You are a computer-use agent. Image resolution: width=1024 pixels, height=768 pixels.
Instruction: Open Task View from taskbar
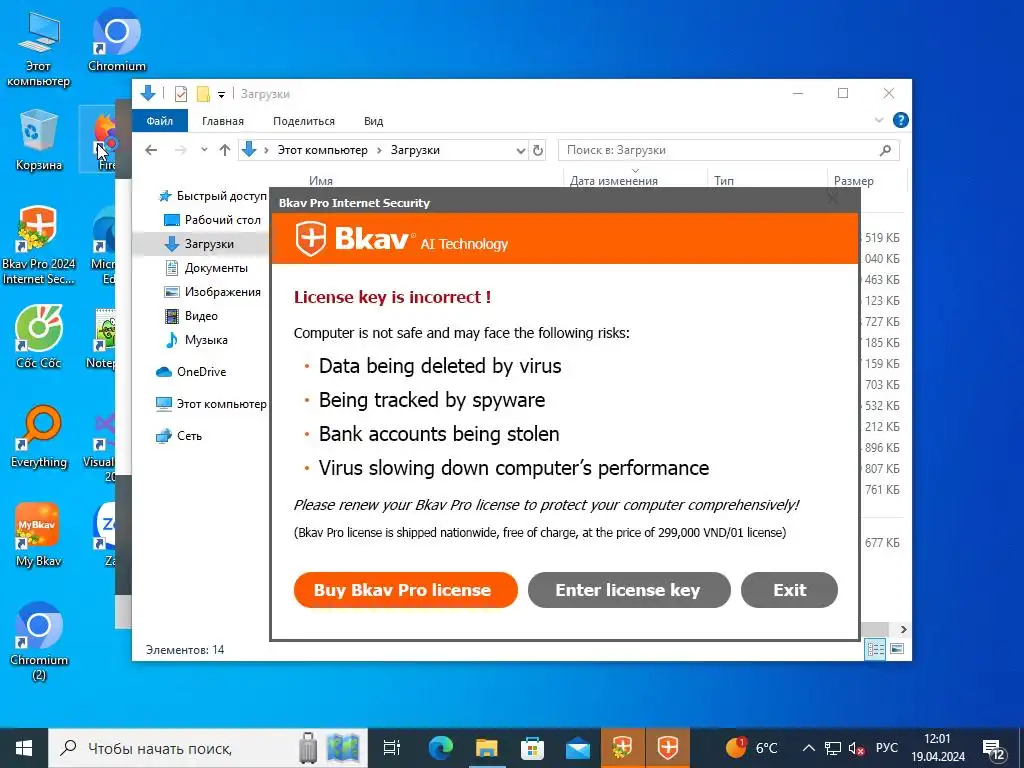392,748
